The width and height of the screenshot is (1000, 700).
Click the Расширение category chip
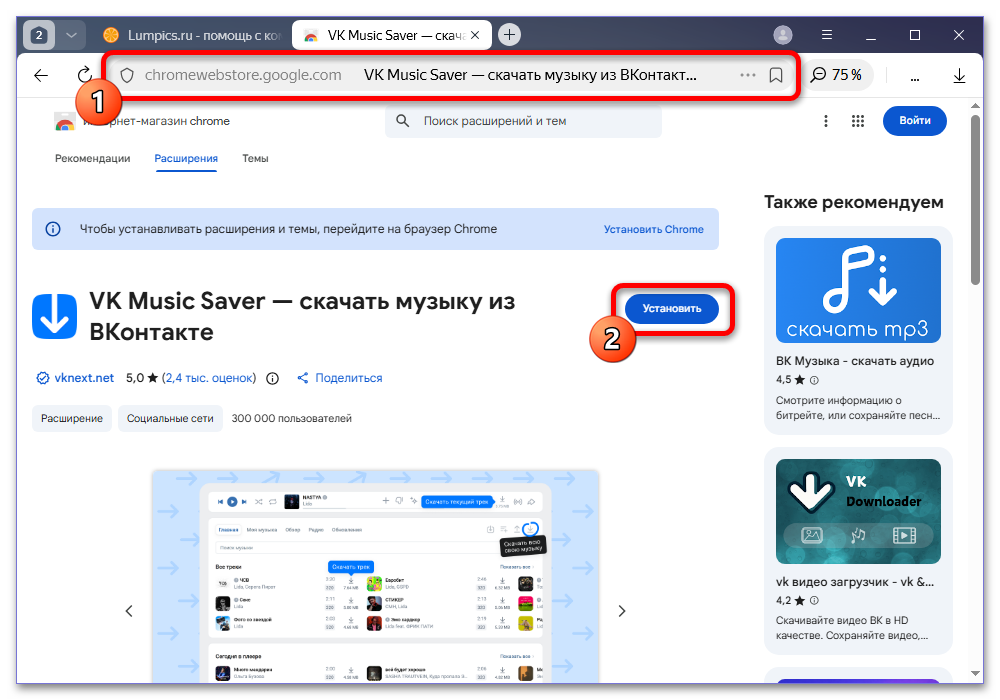[x=72, y=418]
